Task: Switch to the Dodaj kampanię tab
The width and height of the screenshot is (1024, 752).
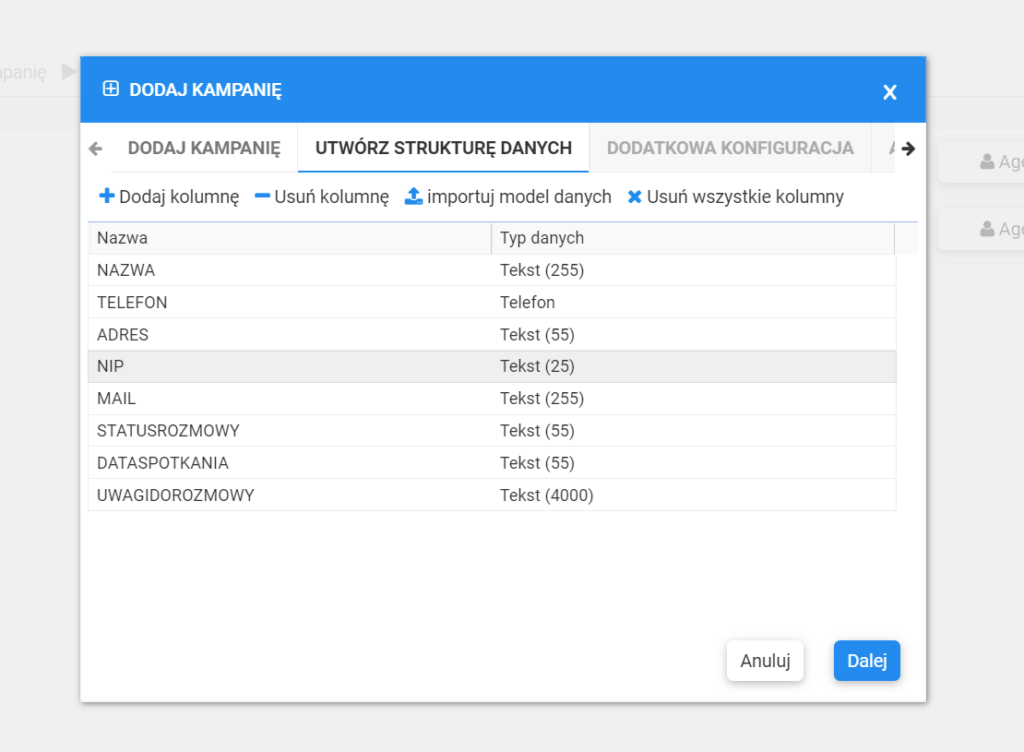Action: pyautogui.click(x=204, y=148)
